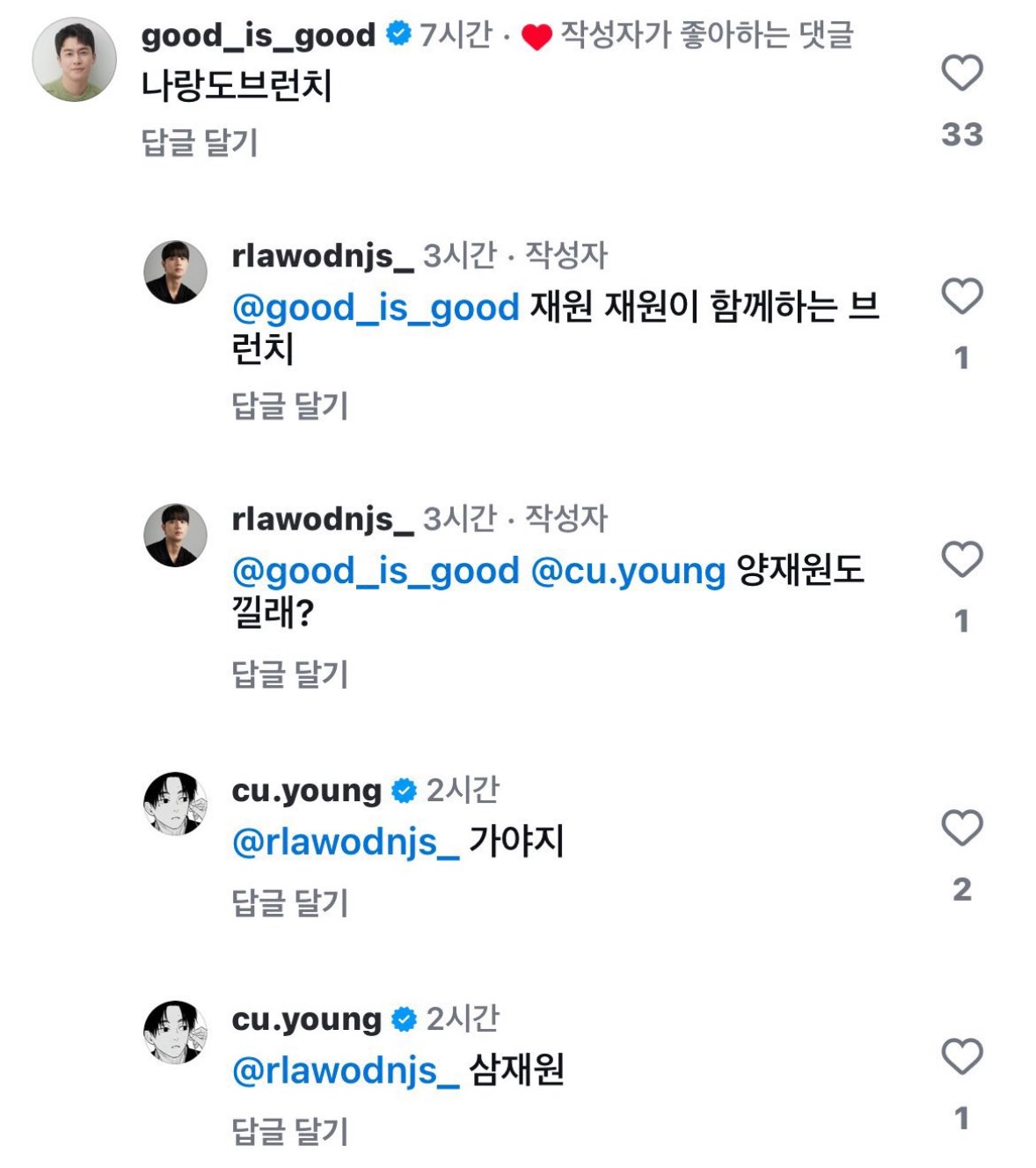This screenshot has width=1036, height=1168.
Task: Open the rlawodnjs_ username on the '양재원도 낄래?' reply
Action: (322, 519)
